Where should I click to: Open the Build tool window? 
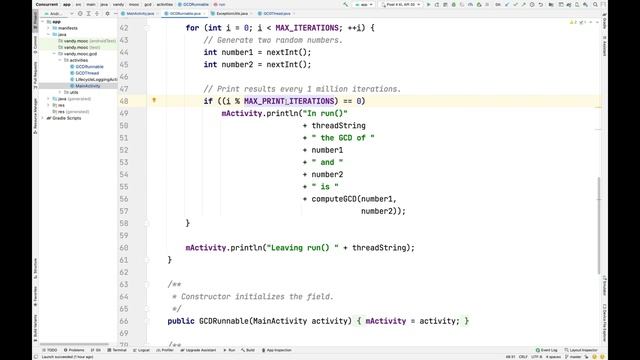click(x=248, y=350)
